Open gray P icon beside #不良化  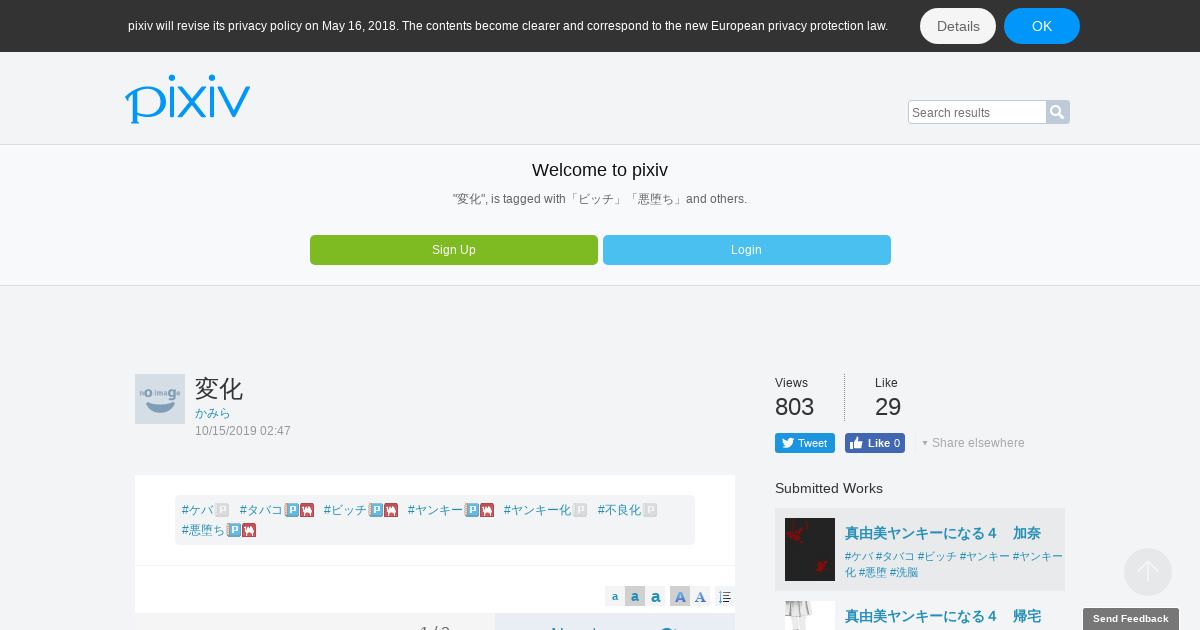pos(650,510)
